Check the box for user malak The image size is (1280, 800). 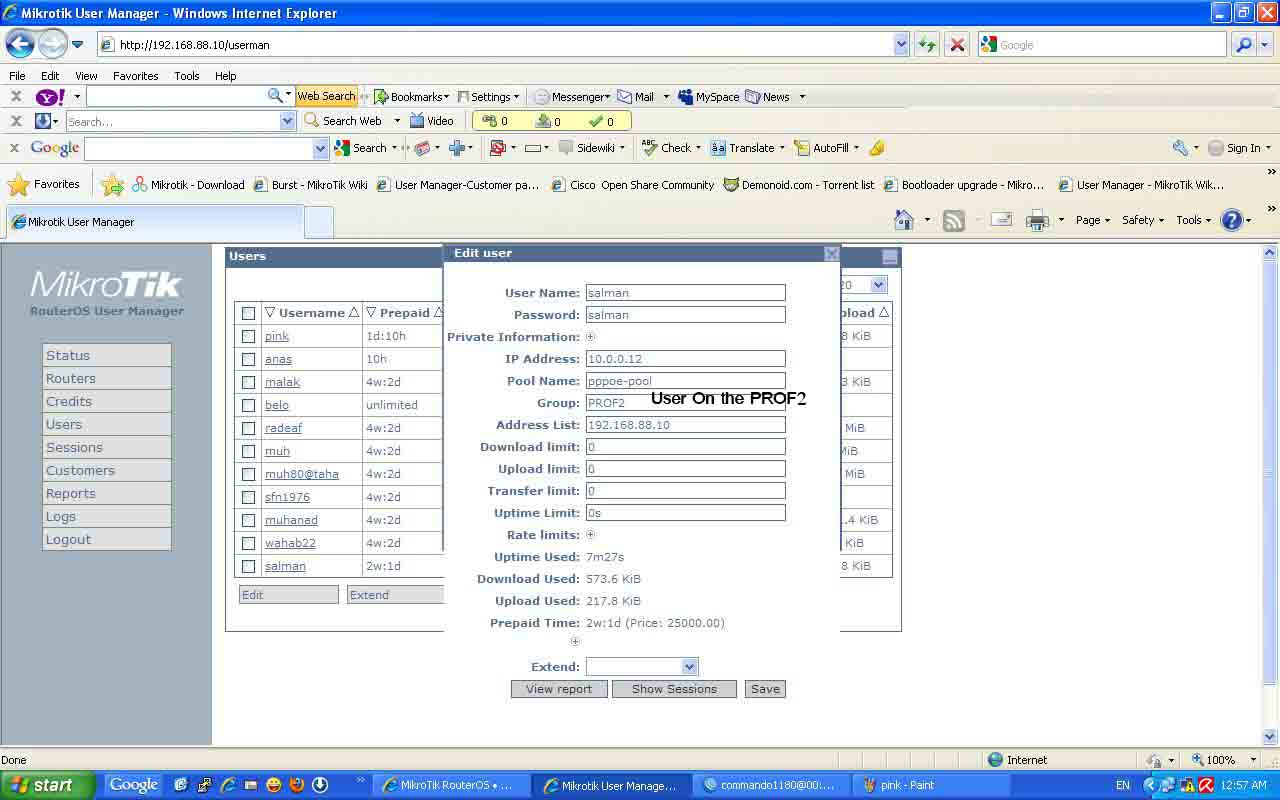(248, 382)
